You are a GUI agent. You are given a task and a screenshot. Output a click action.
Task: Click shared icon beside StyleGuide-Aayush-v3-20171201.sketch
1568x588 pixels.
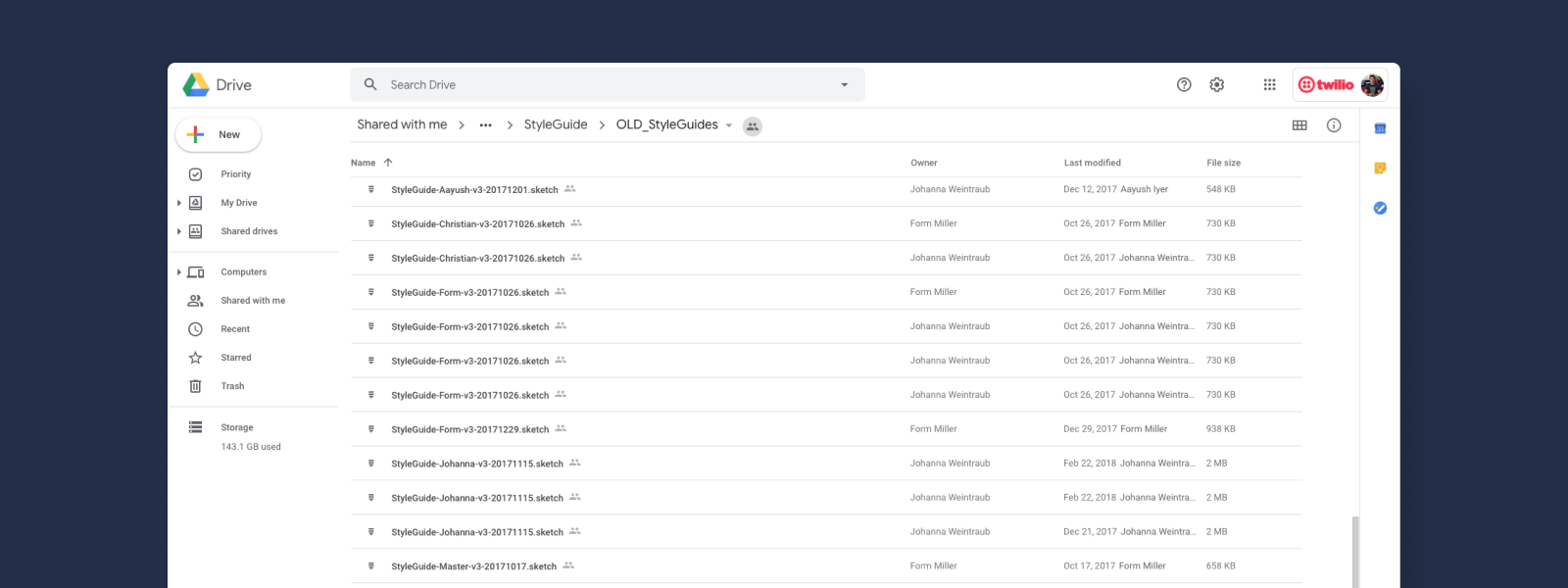point(569,189)
